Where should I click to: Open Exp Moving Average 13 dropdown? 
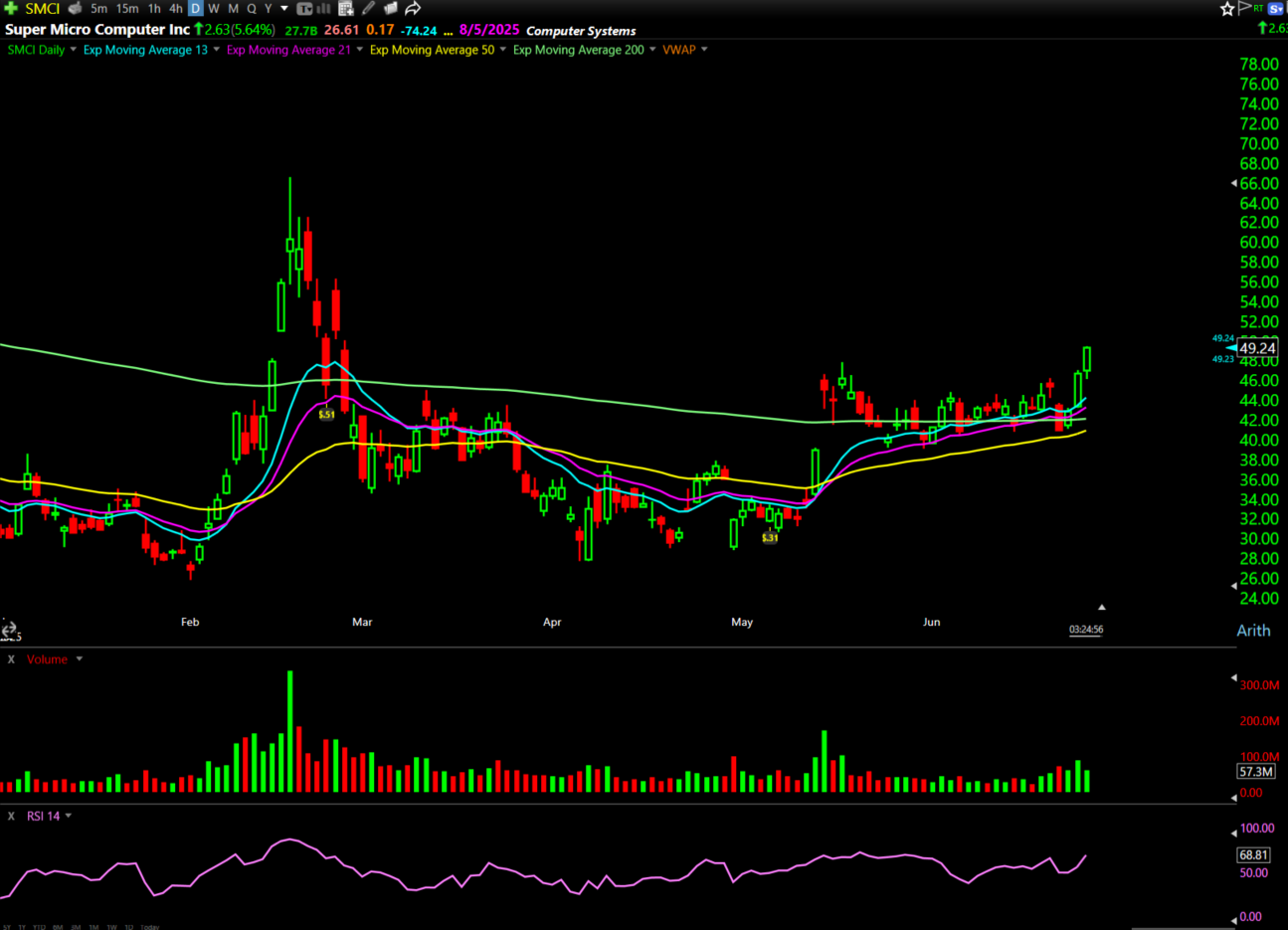pyautogui.click(x=217, y=50)
